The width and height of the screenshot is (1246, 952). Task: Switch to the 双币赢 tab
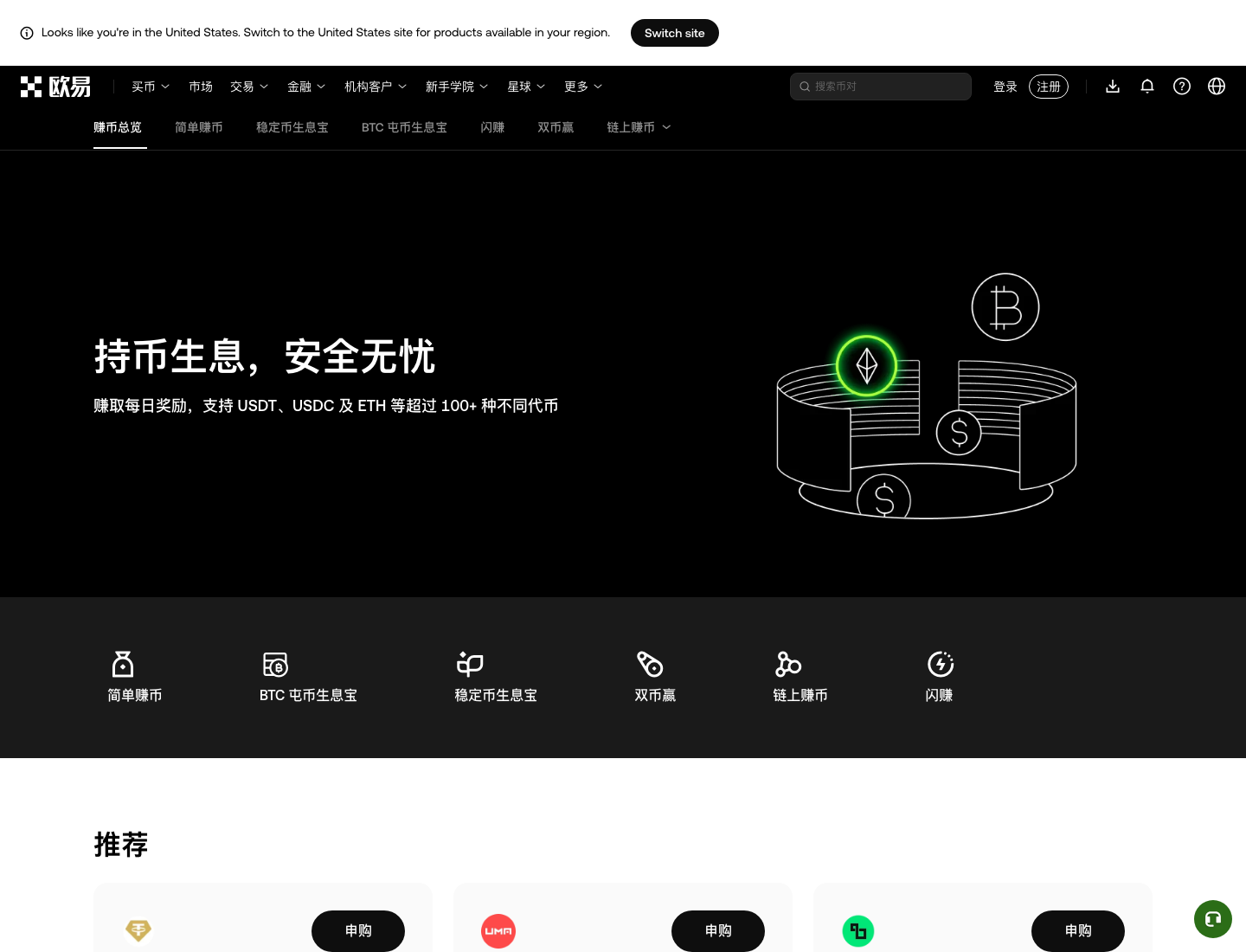pyautogui.click(x=556, y=127)
